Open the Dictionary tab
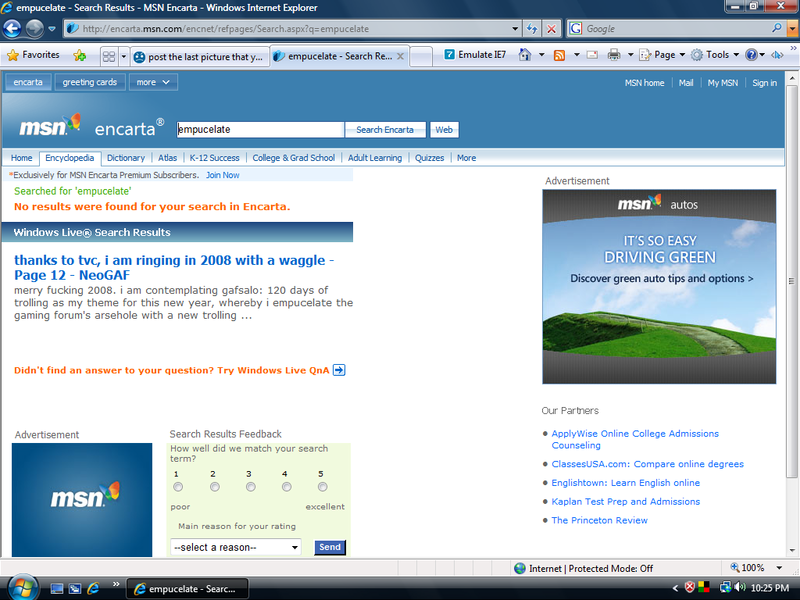 126,158
